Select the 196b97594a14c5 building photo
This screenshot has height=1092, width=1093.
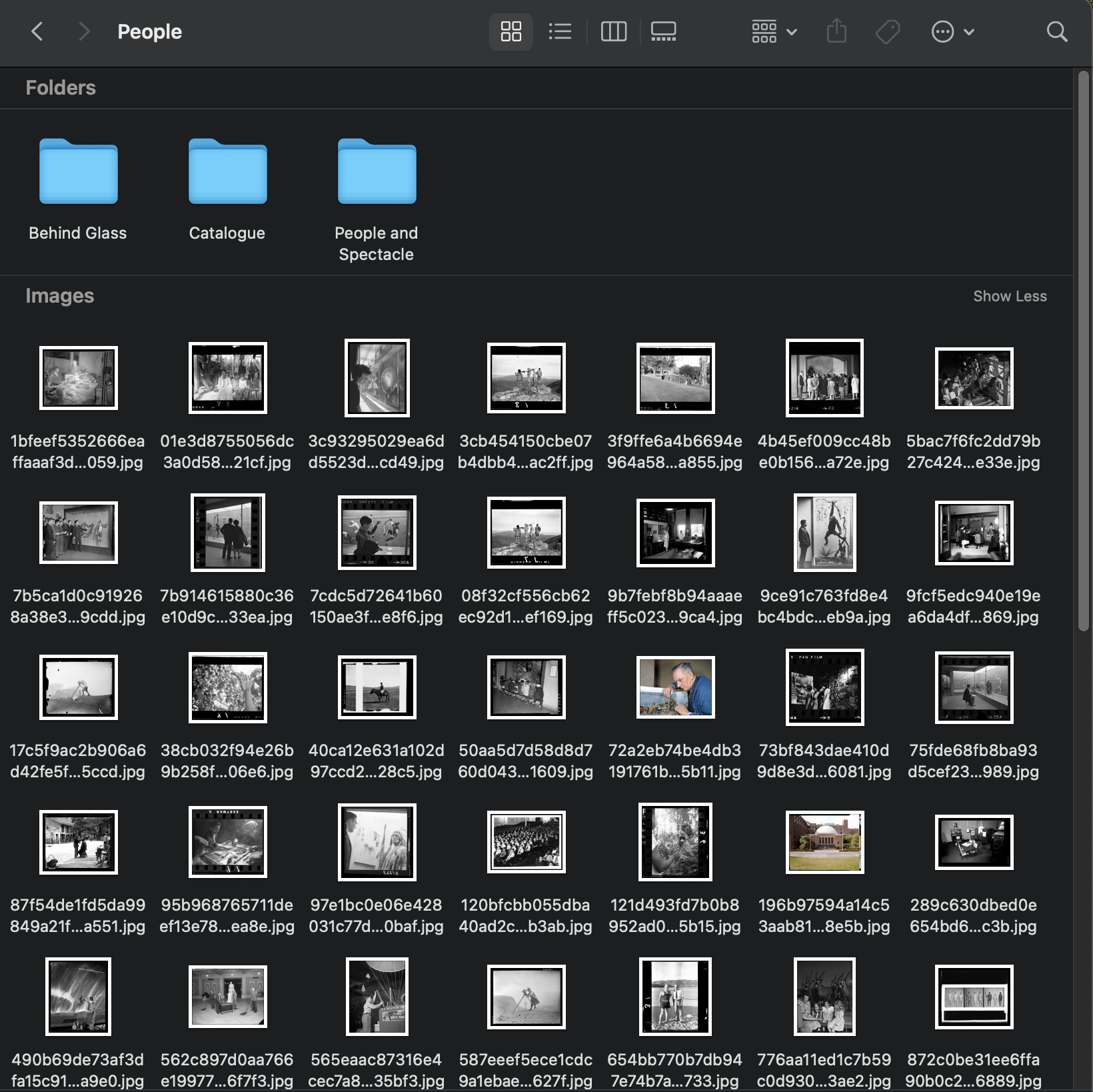point(824,842)
